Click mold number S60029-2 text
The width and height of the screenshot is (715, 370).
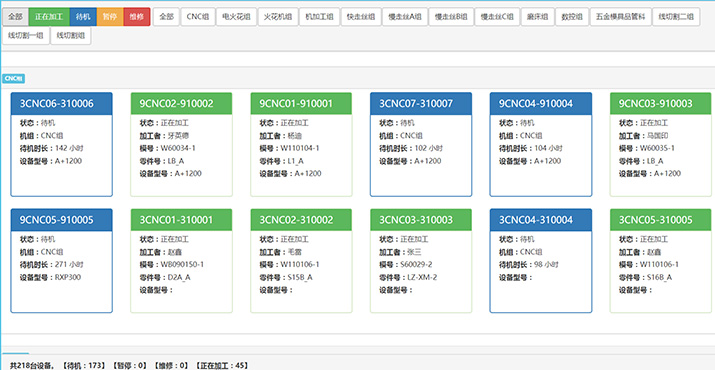click(x=416, y=265)
